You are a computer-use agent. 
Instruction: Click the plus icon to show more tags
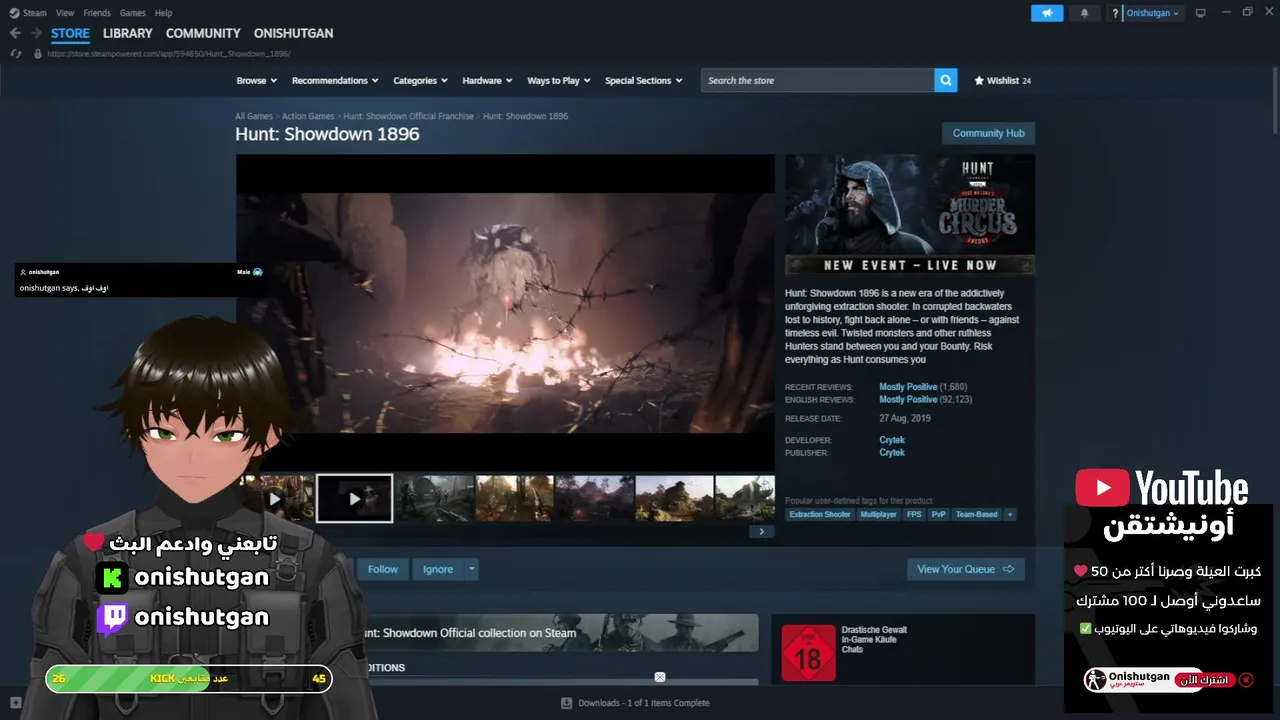(1010, 514)
